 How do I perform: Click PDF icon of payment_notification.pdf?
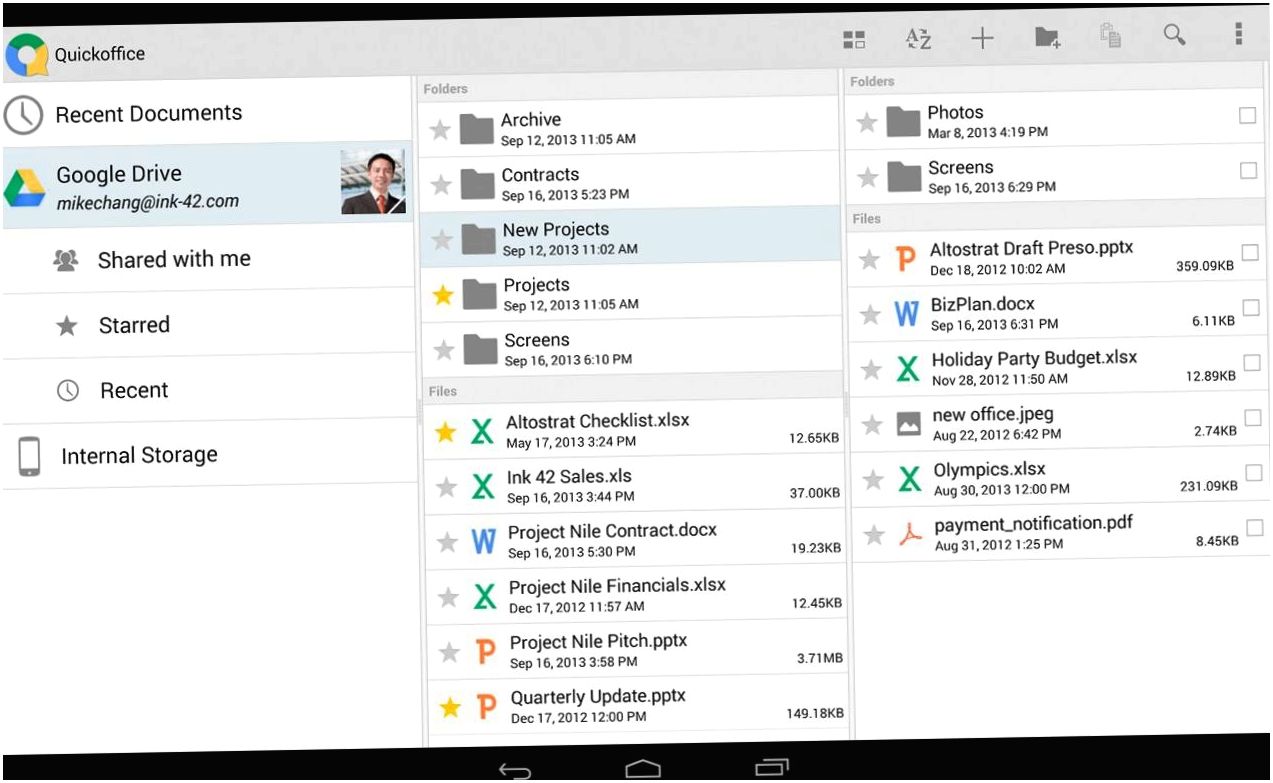tap(909, 534)
